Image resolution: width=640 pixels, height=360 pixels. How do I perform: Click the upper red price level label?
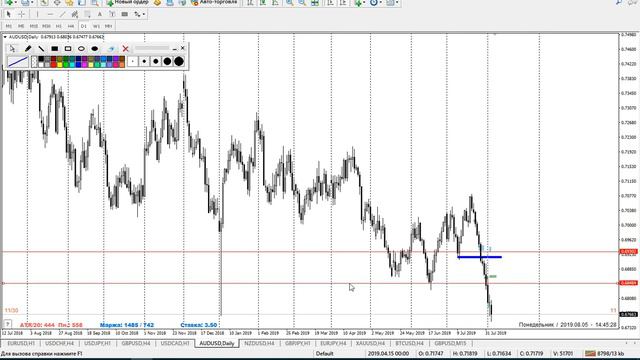629,252
